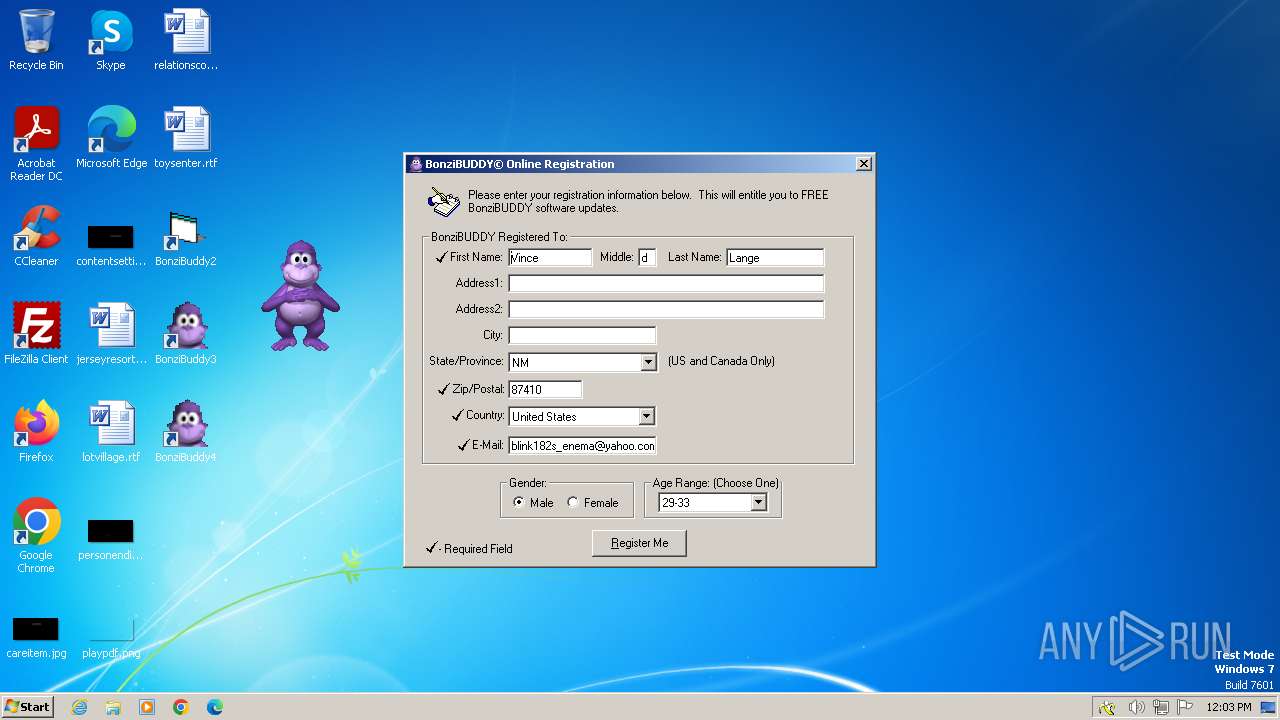Open BonziBuddy4 desktop shortcut

(186, 432)
